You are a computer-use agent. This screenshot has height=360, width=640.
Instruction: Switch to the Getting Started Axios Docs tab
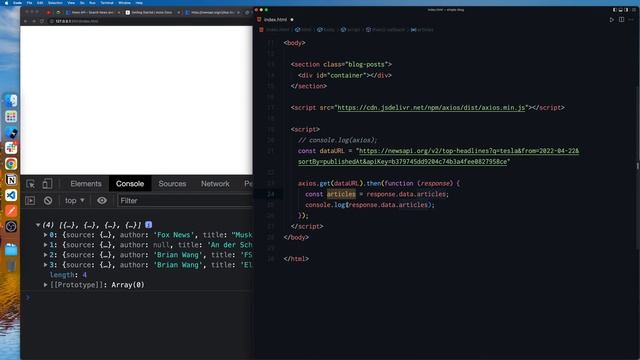pyautogui.click(x=152, y=13)
